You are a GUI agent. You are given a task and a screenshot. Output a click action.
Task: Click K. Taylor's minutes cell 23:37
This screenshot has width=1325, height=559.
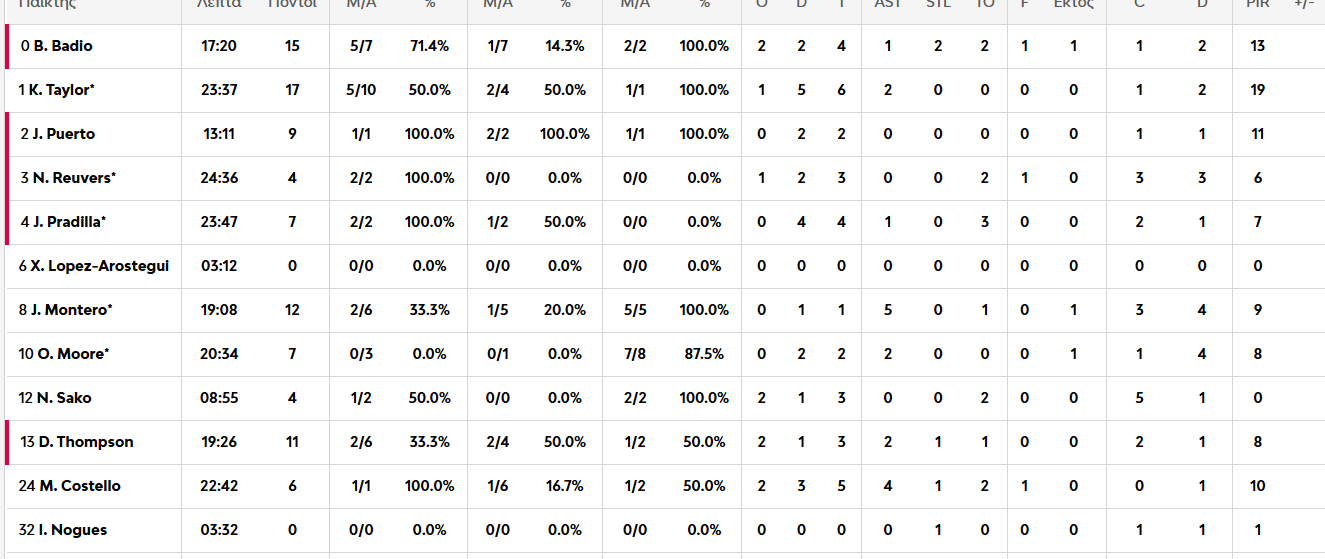pos(219,90)
